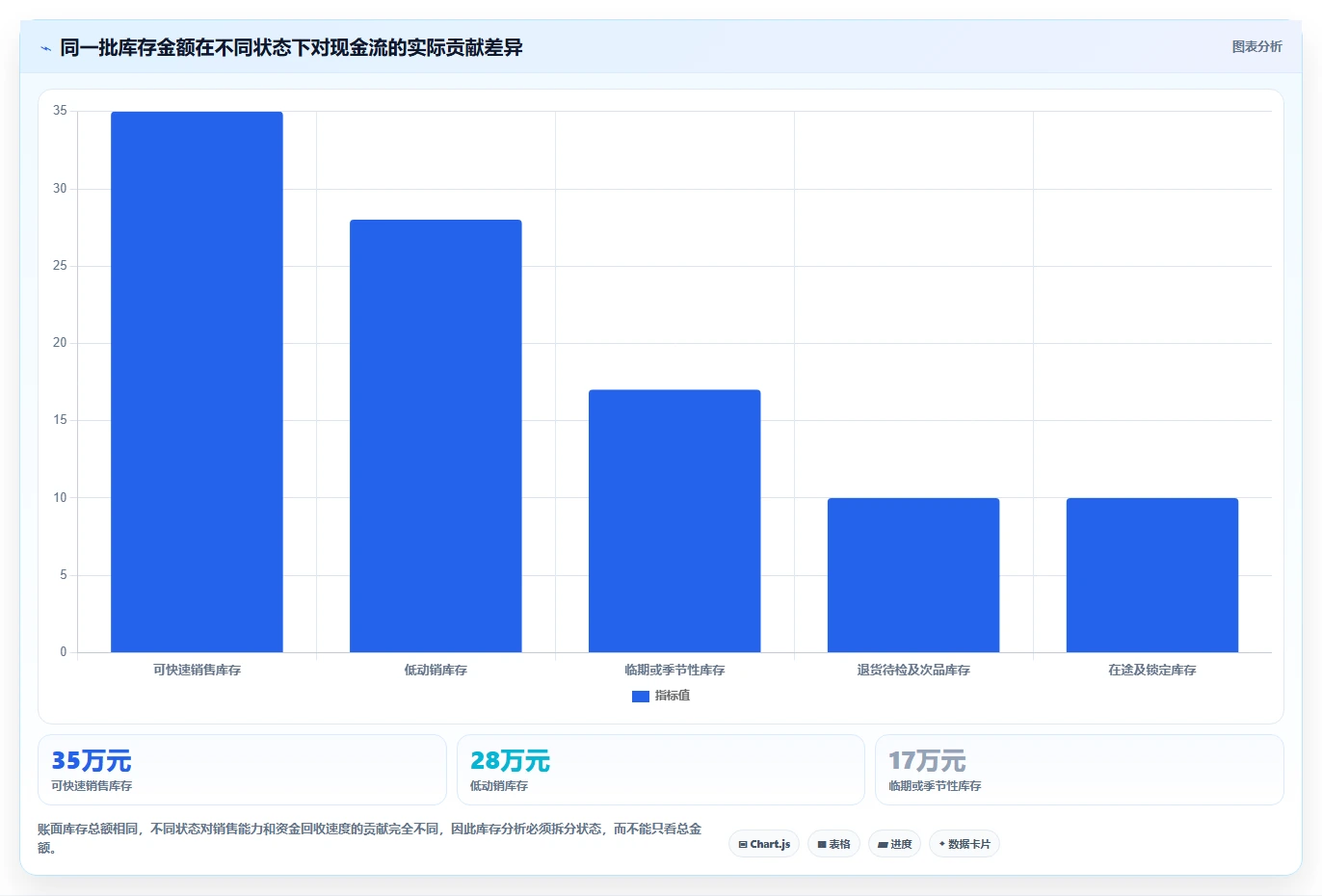Image resolution: width=1322 pixels, height=896 pixels.
Task: Click the 临期或季节性库存 caption under 17万元
Action: click(935, 786)
